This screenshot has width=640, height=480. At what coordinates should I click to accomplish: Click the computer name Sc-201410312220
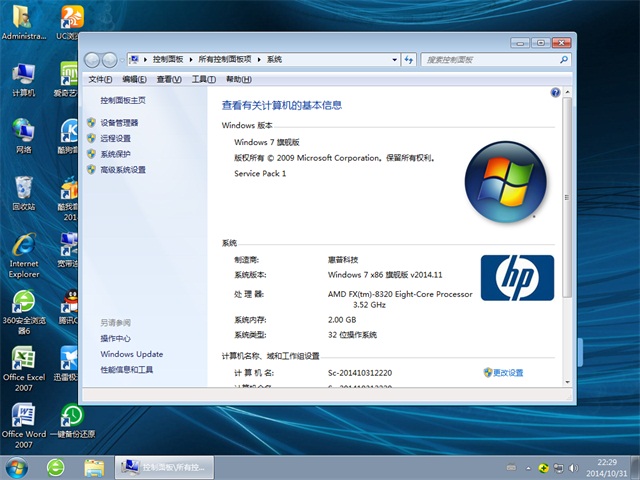360,373
